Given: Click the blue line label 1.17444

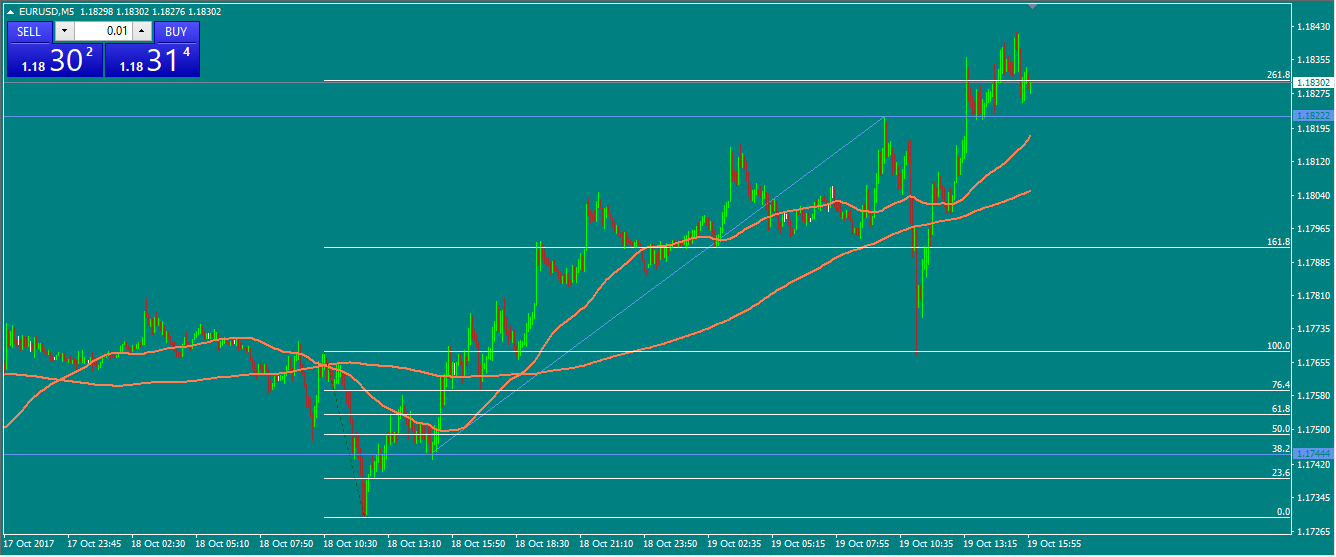Looking at the screenshot, I should [x=1314, y=454].
